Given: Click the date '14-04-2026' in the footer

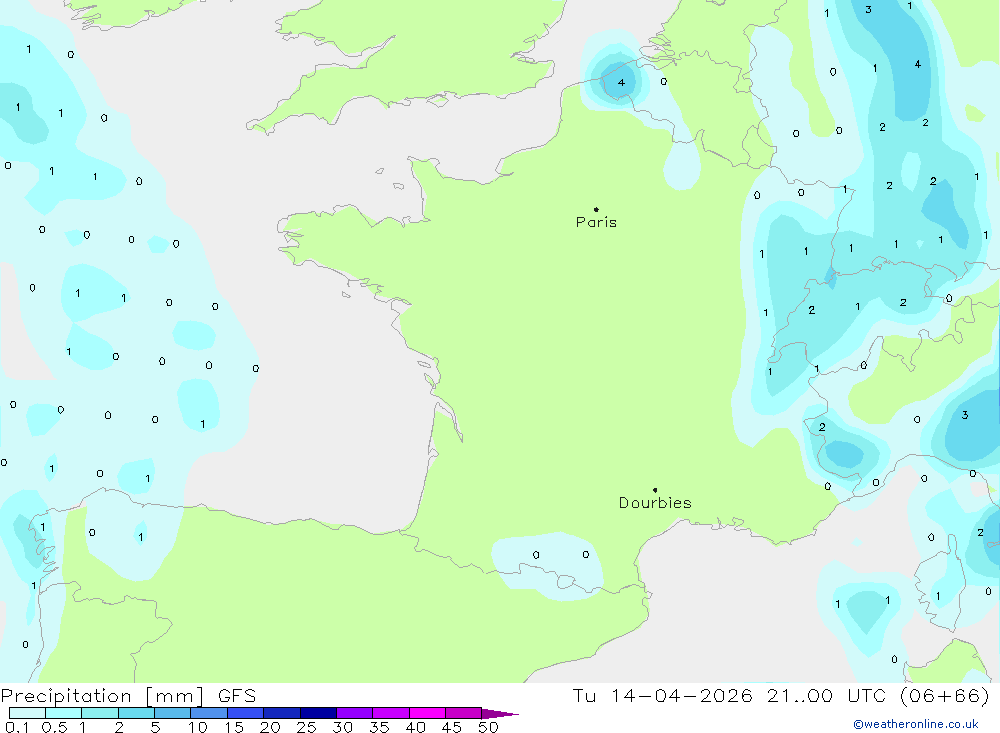Looking at the screenshot, I should point(681,696).
